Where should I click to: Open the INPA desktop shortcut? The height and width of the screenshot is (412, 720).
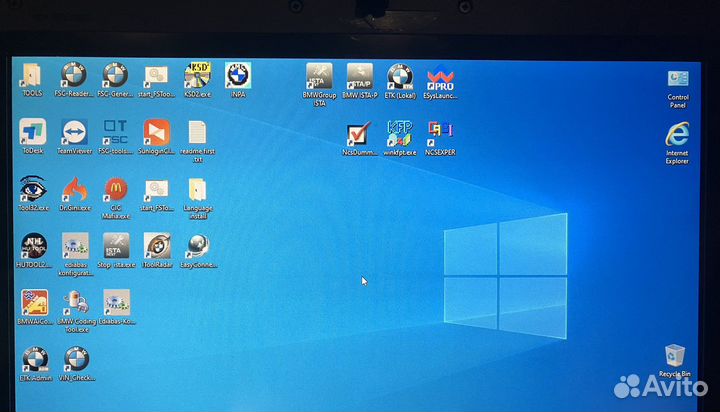238,76
